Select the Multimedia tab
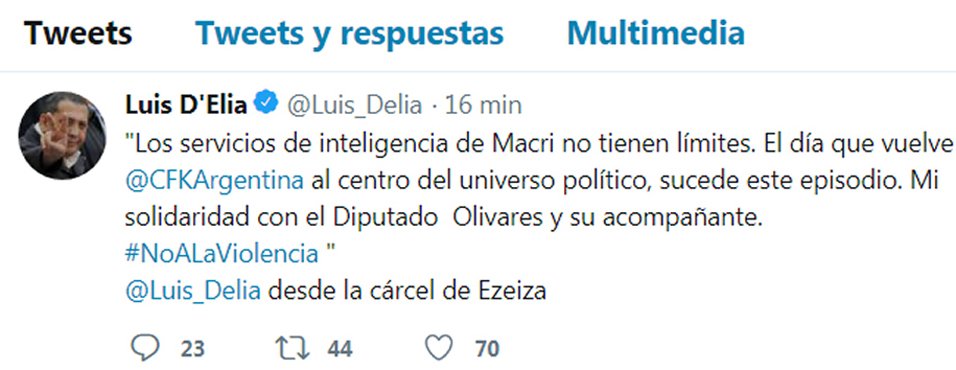956x370 pixels. [x=655, y=33]
